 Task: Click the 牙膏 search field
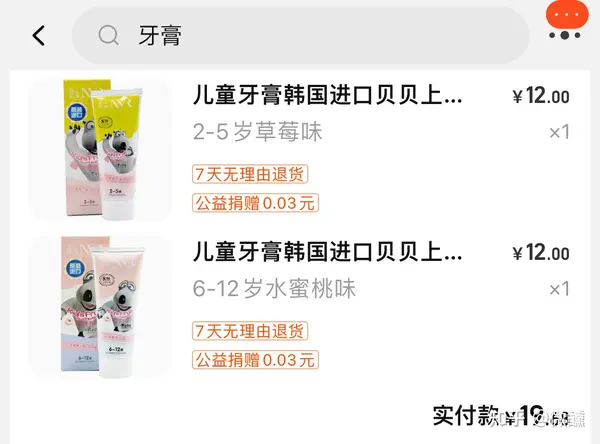coord(301,35)
